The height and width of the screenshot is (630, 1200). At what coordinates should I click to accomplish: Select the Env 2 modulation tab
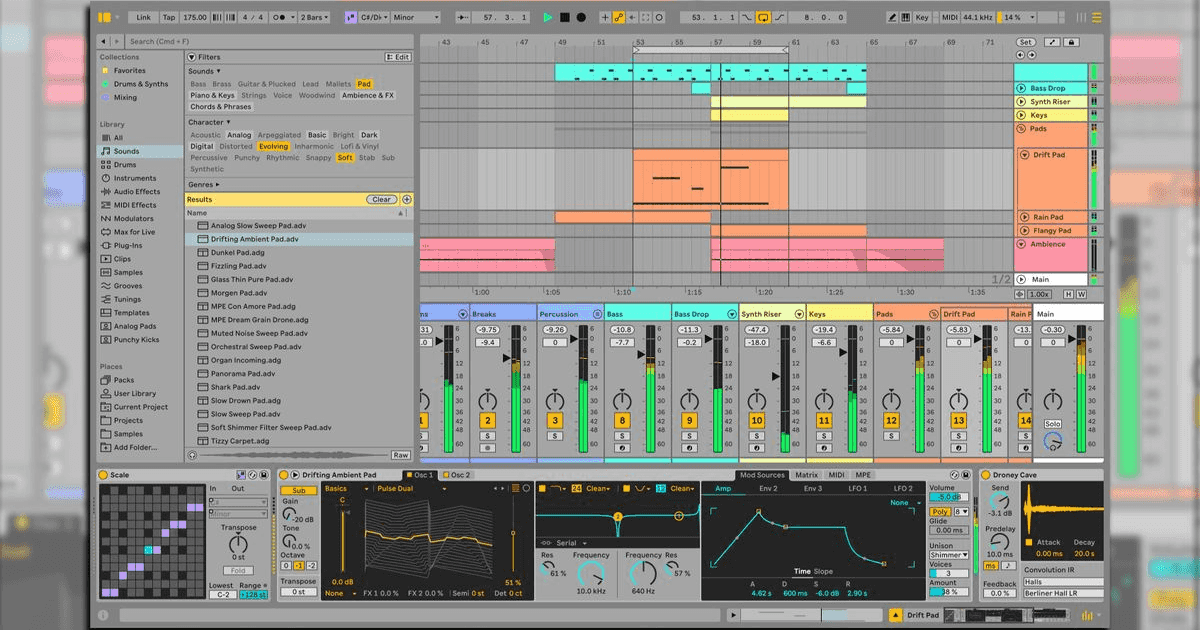pos(768,488)
